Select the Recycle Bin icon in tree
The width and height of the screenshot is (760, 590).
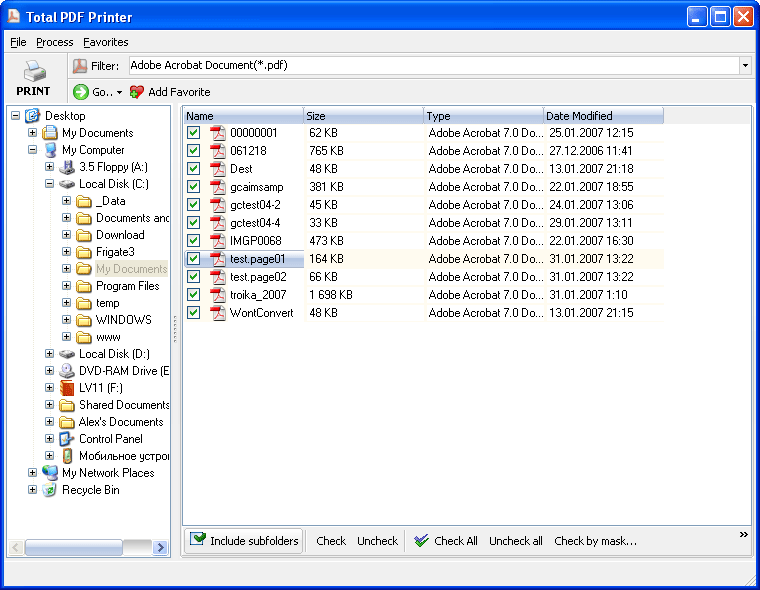point(50,490)
